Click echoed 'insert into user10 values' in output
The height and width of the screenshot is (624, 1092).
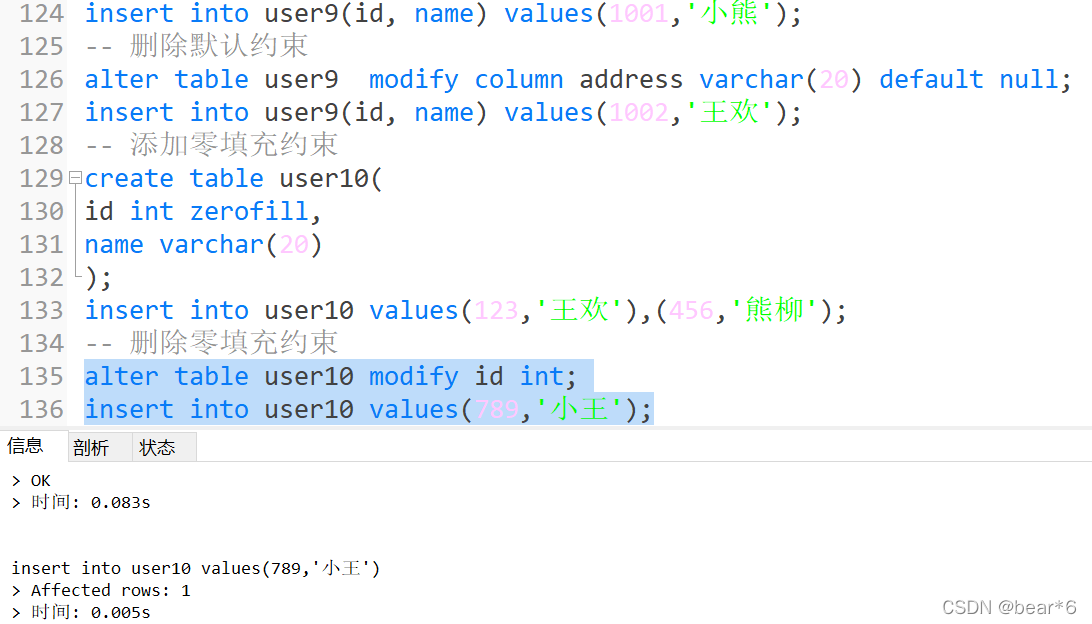point(196,568)
